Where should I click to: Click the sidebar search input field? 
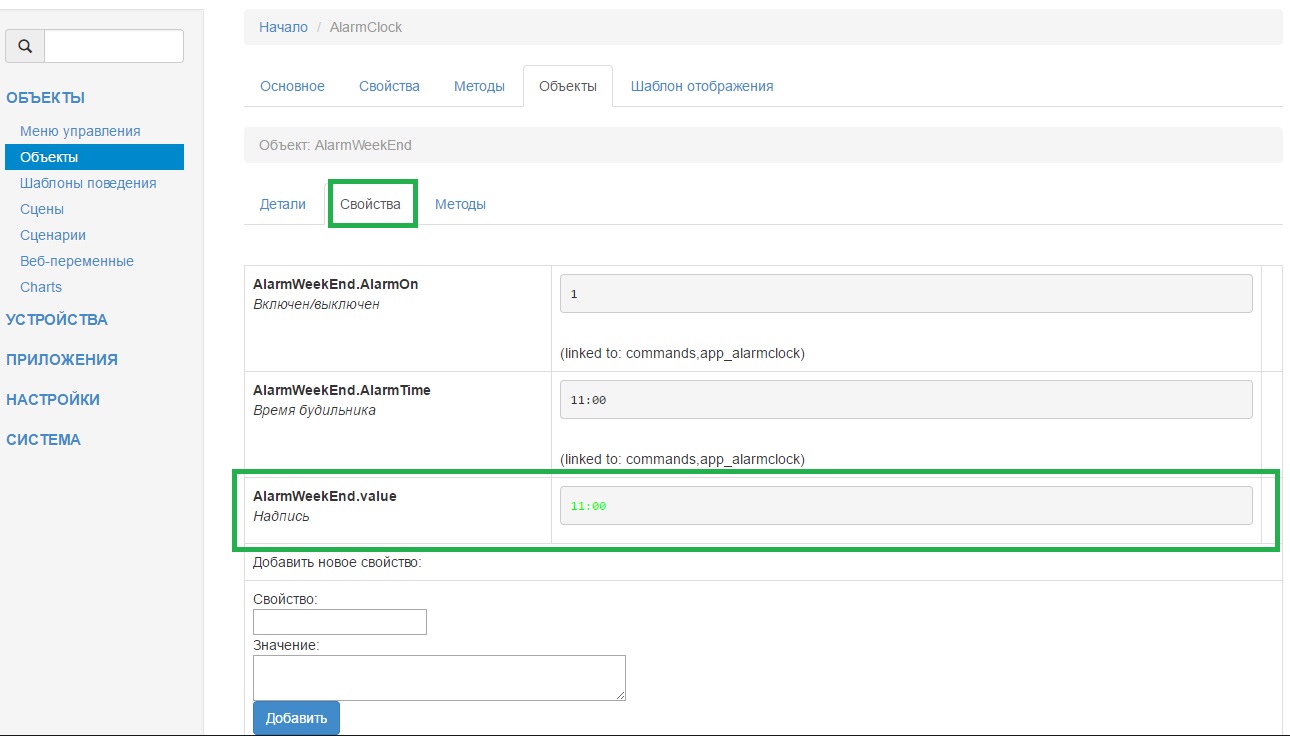[114, 46]
